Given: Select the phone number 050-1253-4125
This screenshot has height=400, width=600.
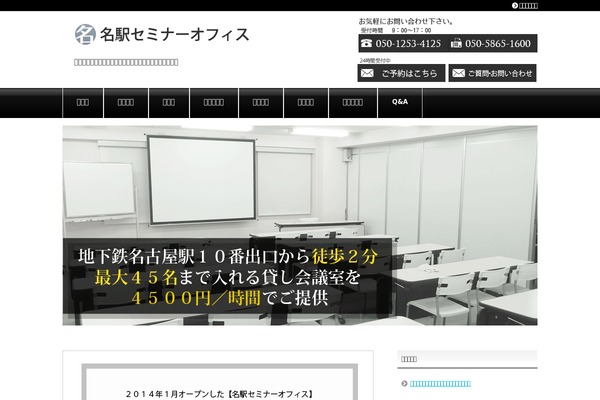Looking at the screenshot, I should (x=408, y=44).
